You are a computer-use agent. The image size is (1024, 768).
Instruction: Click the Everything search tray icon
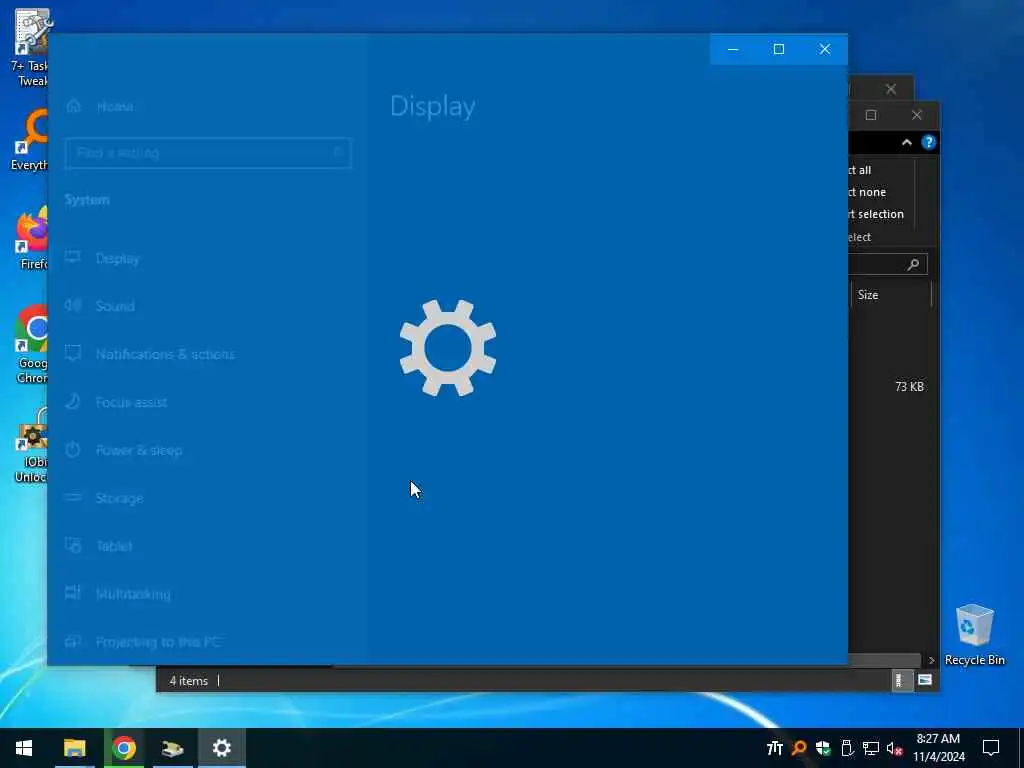click(x=799, y=748)
